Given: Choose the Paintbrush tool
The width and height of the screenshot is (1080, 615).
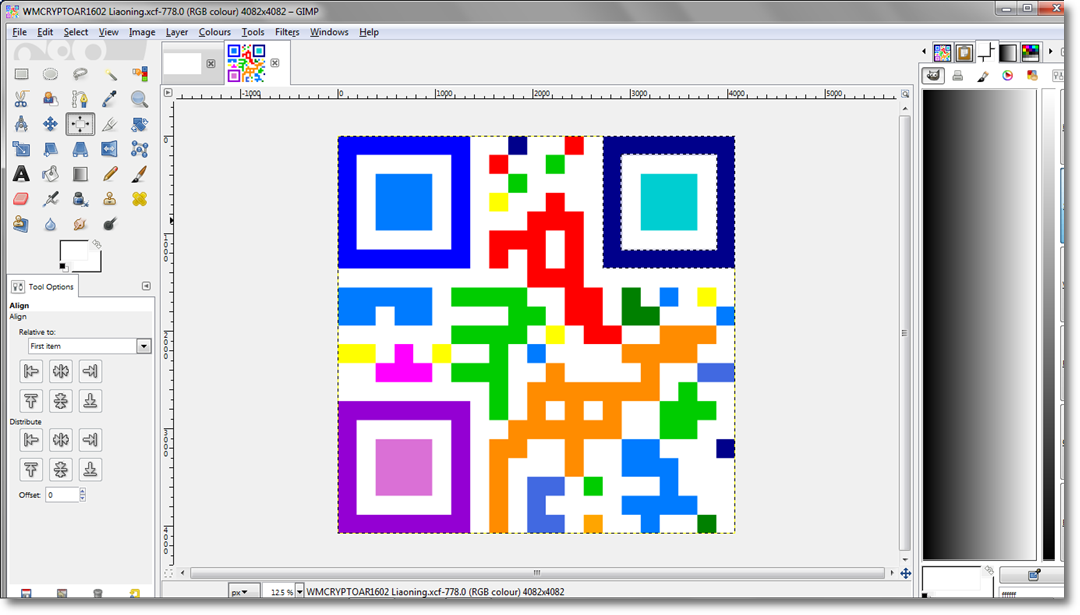Looking at the screenshot, I should (139, 174).
